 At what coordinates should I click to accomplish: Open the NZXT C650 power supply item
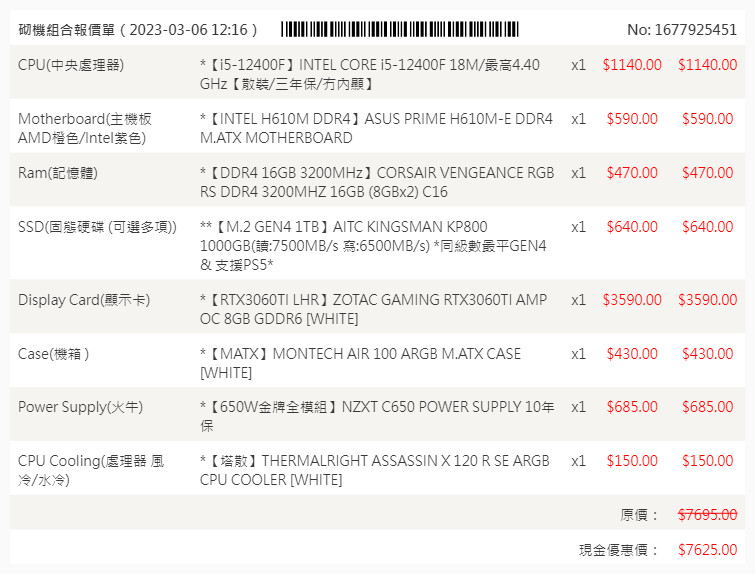tap(375, 416)
